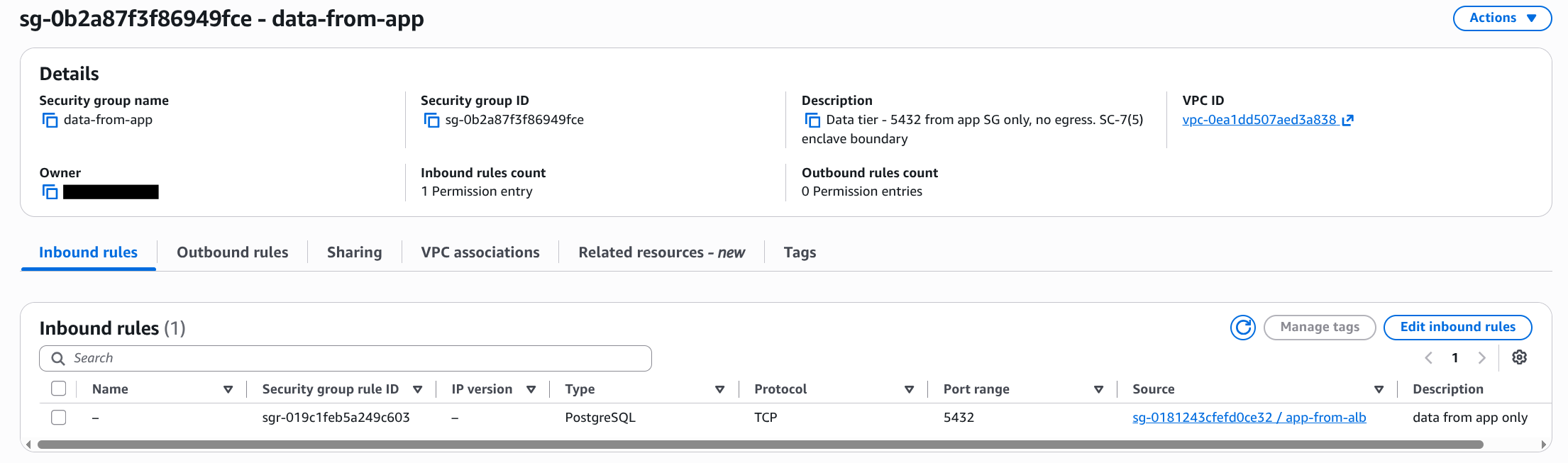Sort by the Source column arrow

pos(1379,389)
